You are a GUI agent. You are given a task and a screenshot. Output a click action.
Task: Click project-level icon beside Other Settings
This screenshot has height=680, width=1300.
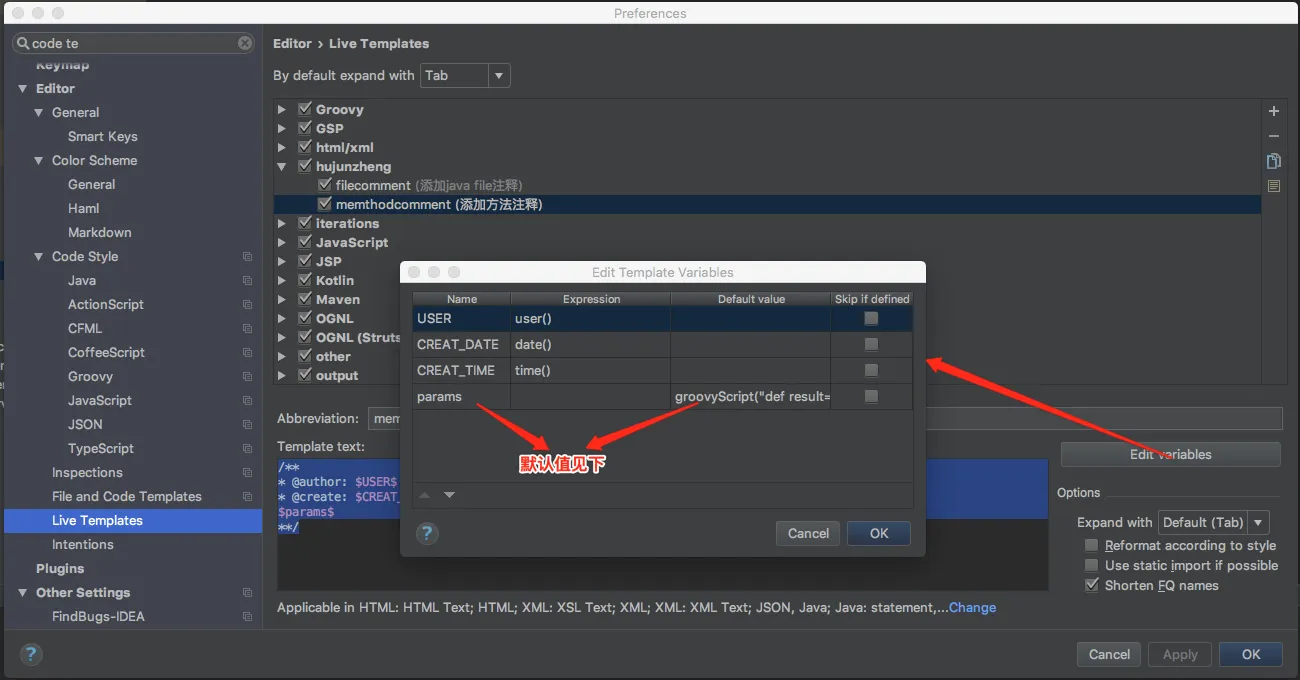tap(247, 593)
